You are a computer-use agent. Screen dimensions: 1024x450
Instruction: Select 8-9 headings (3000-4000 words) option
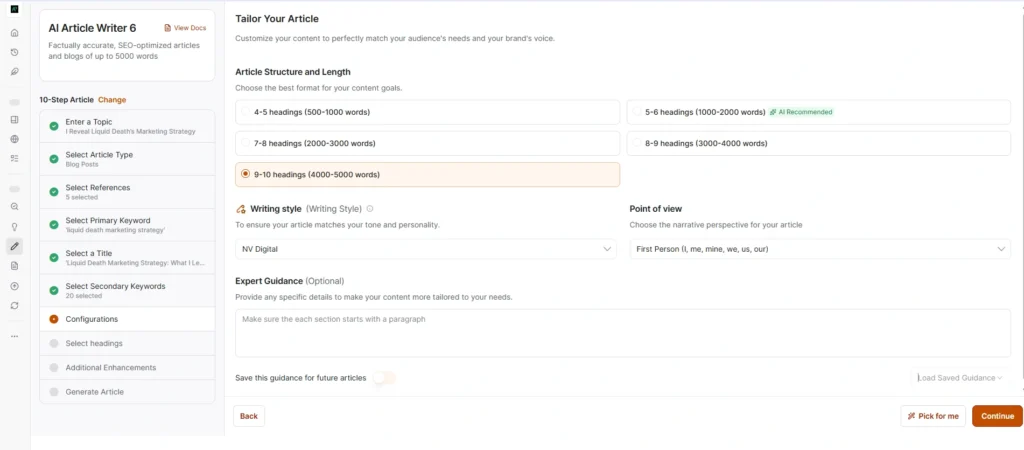819,143
